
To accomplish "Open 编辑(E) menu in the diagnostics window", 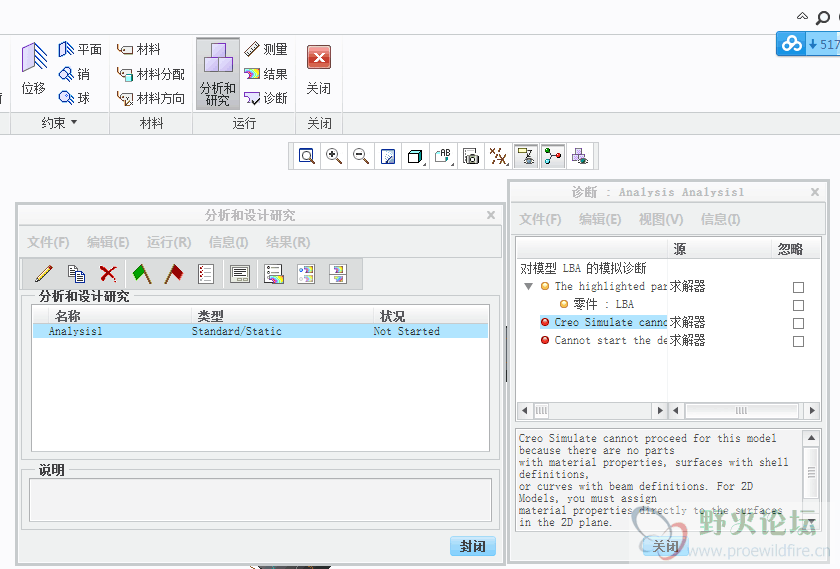I will [x=600, y=219].
